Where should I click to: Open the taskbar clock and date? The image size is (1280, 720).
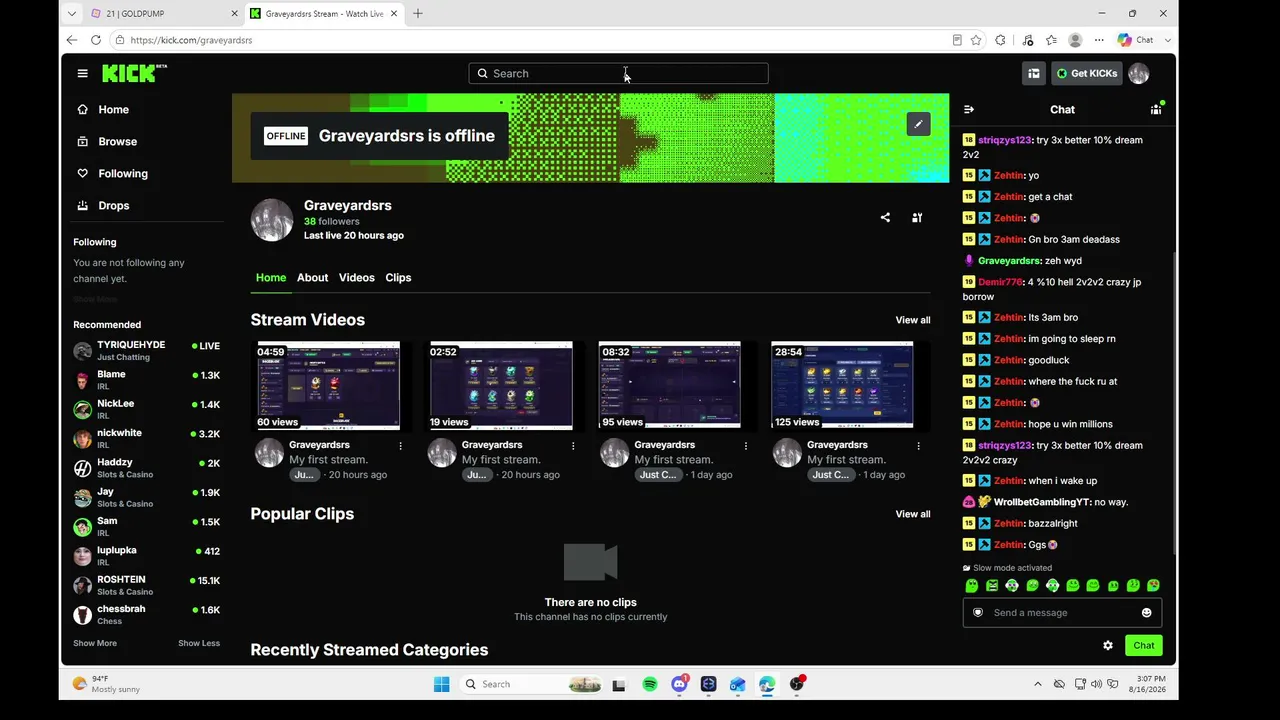point(1148,684)
